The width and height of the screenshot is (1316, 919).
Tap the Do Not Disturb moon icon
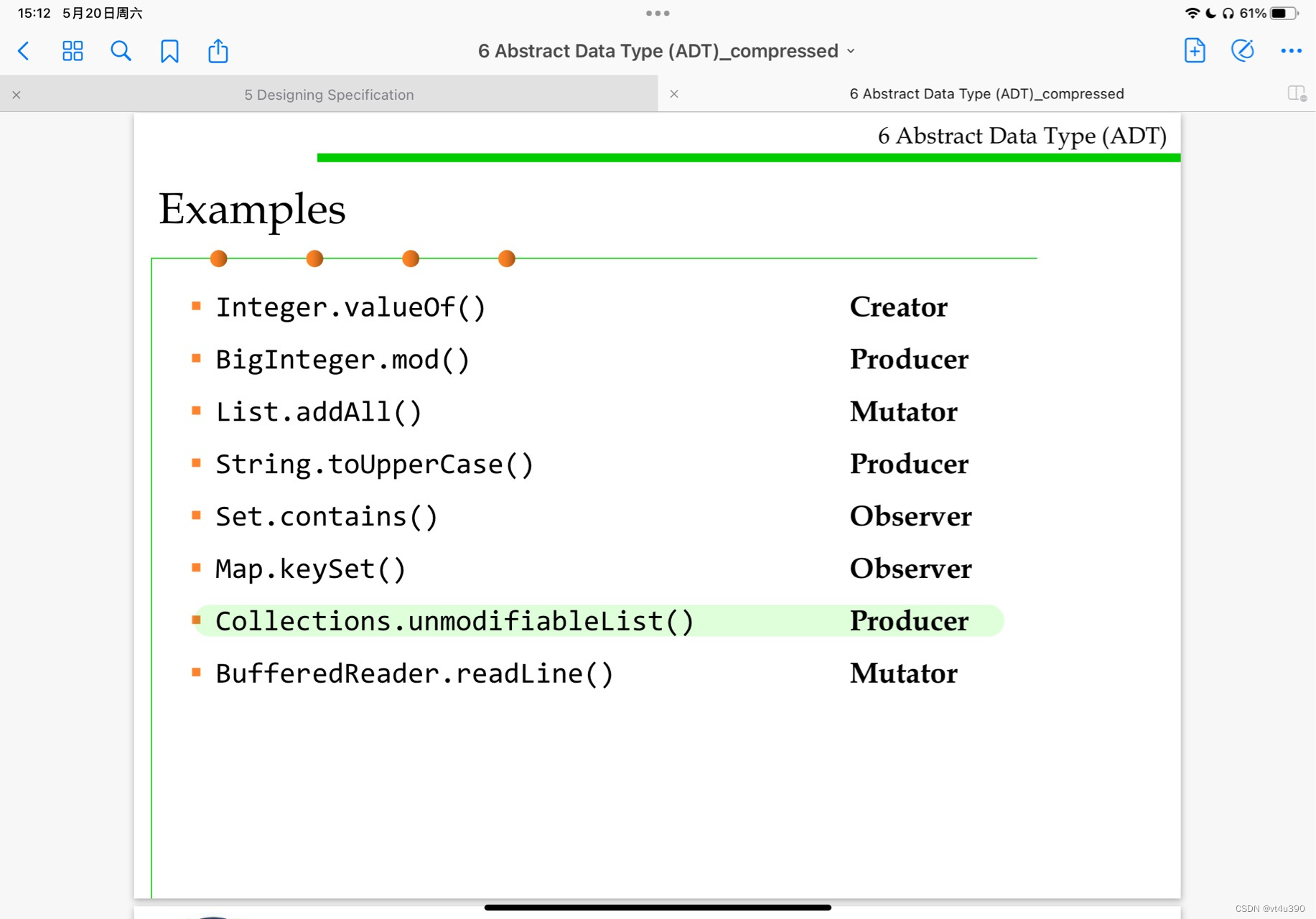tap(1210, 13)
